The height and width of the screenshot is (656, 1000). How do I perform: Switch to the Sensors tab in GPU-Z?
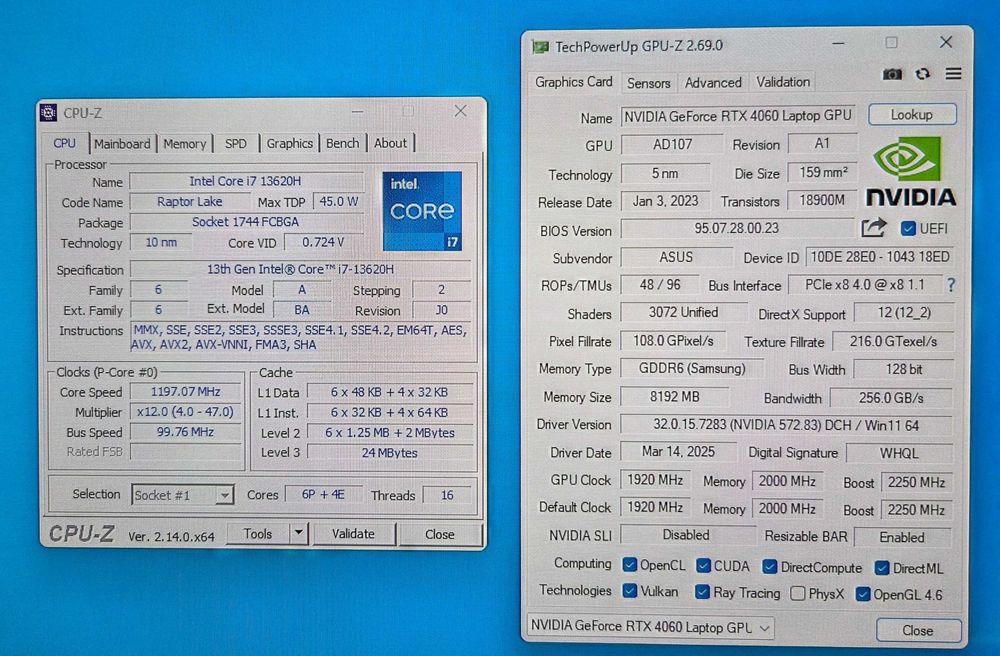tap(649, 83)
